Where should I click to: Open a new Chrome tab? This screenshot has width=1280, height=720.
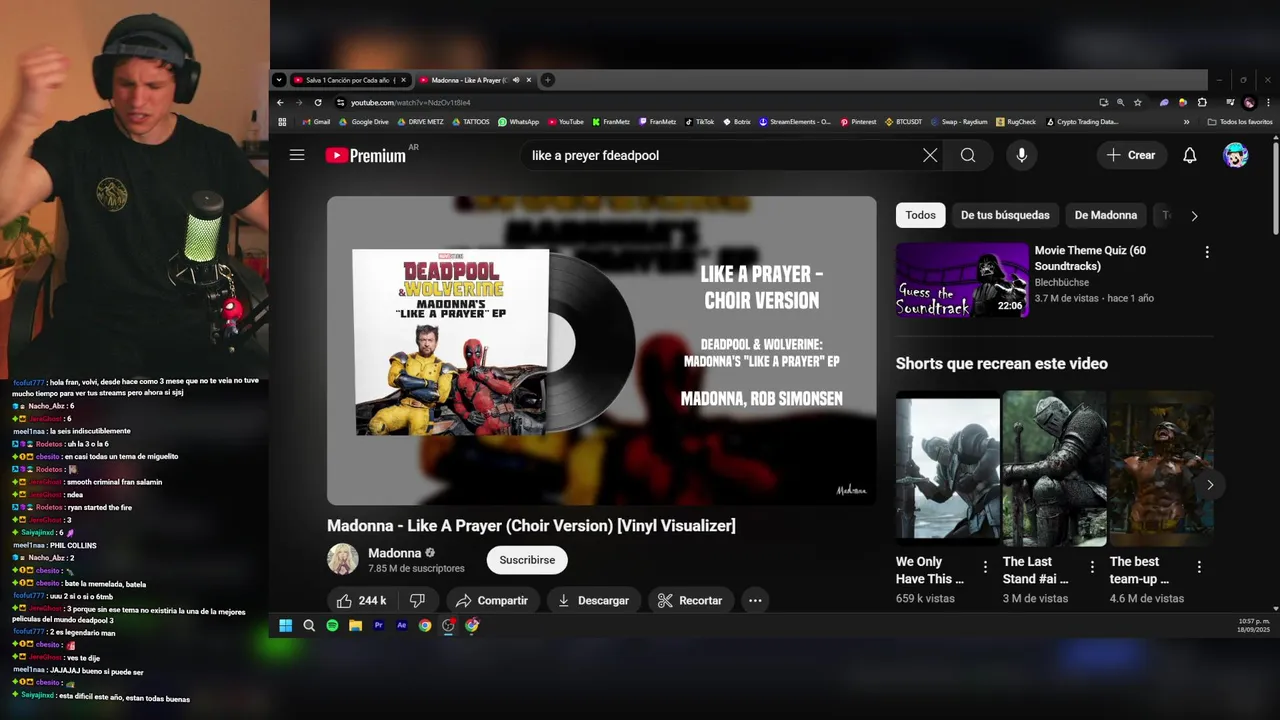point(547,80)
